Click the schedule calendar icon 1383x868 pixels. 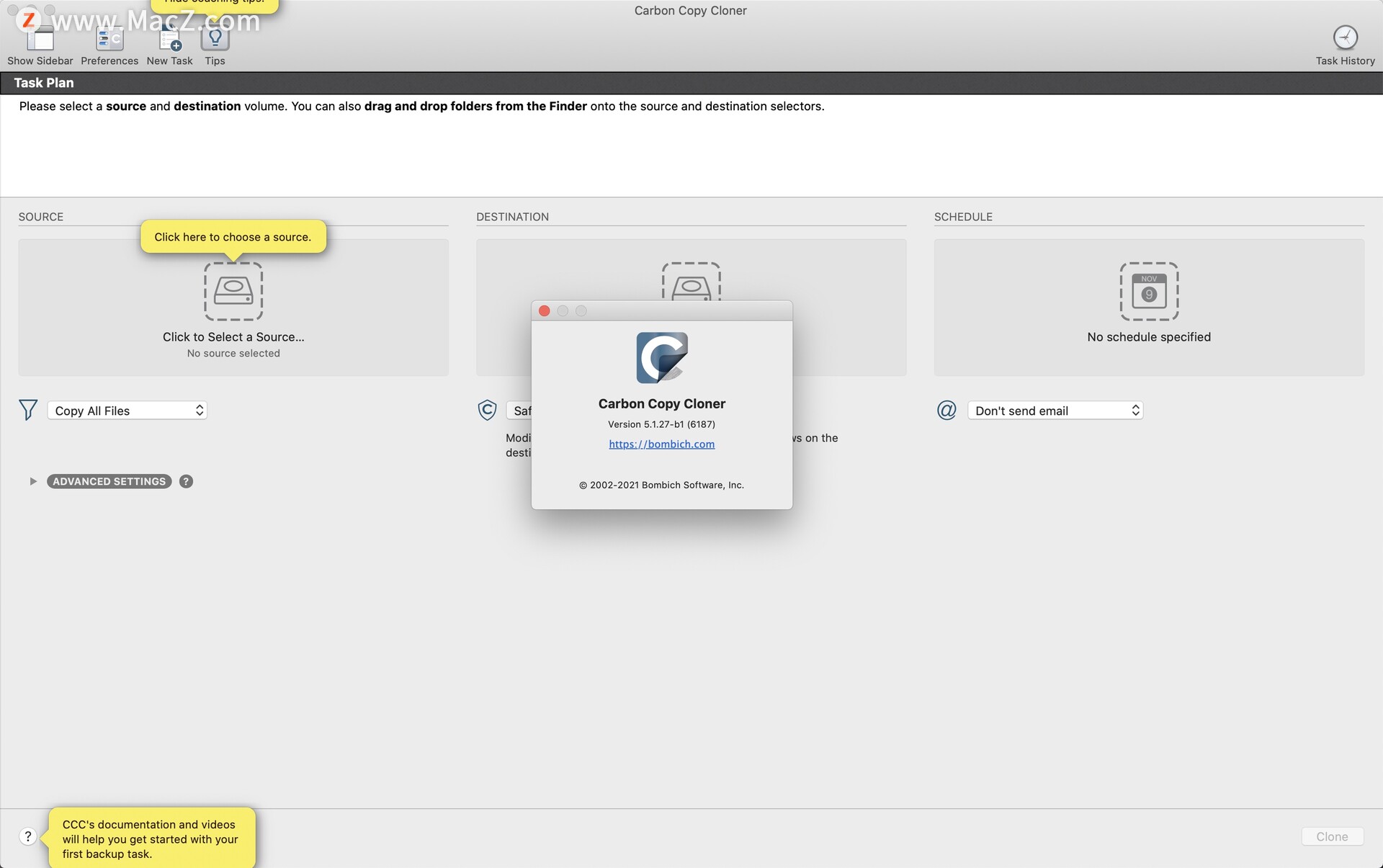1149,291
